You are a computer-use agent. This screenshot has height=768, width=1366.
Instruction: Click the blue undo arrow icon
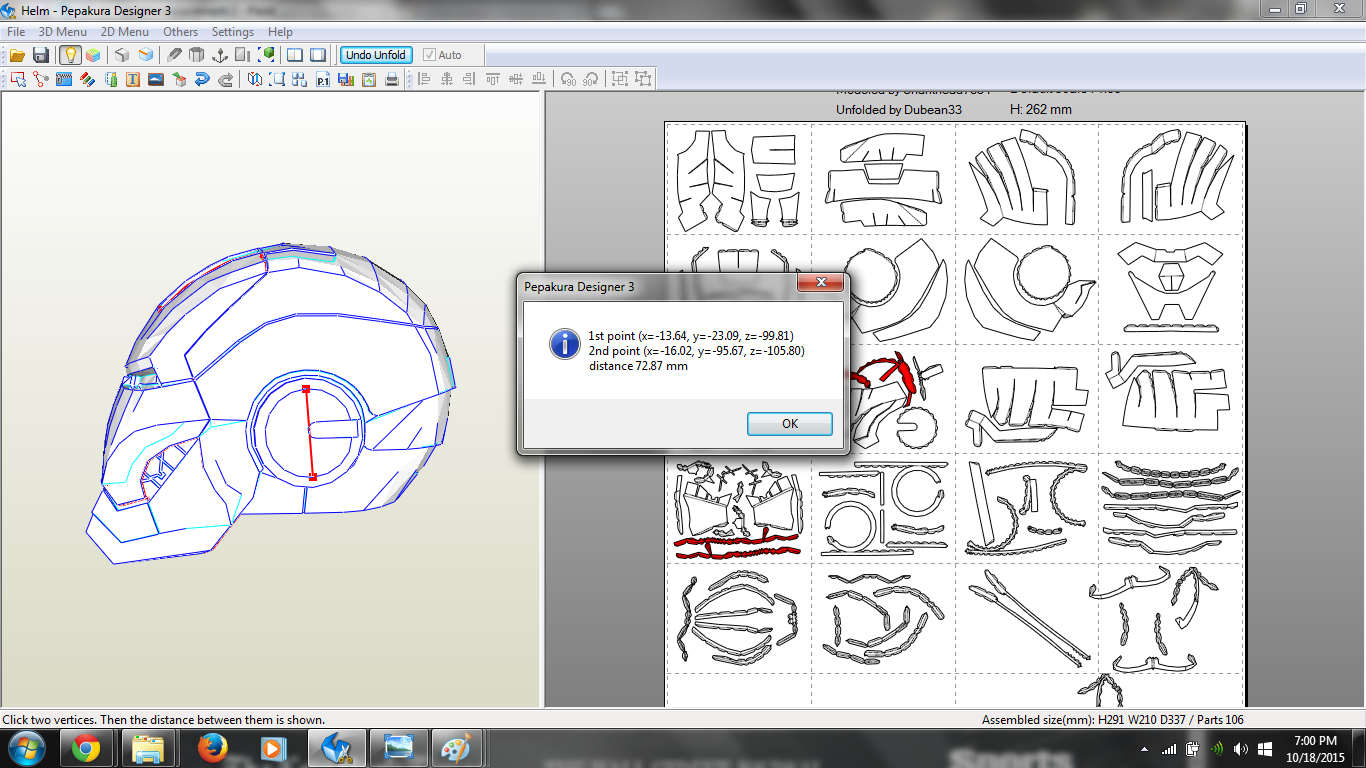(202, 79)
